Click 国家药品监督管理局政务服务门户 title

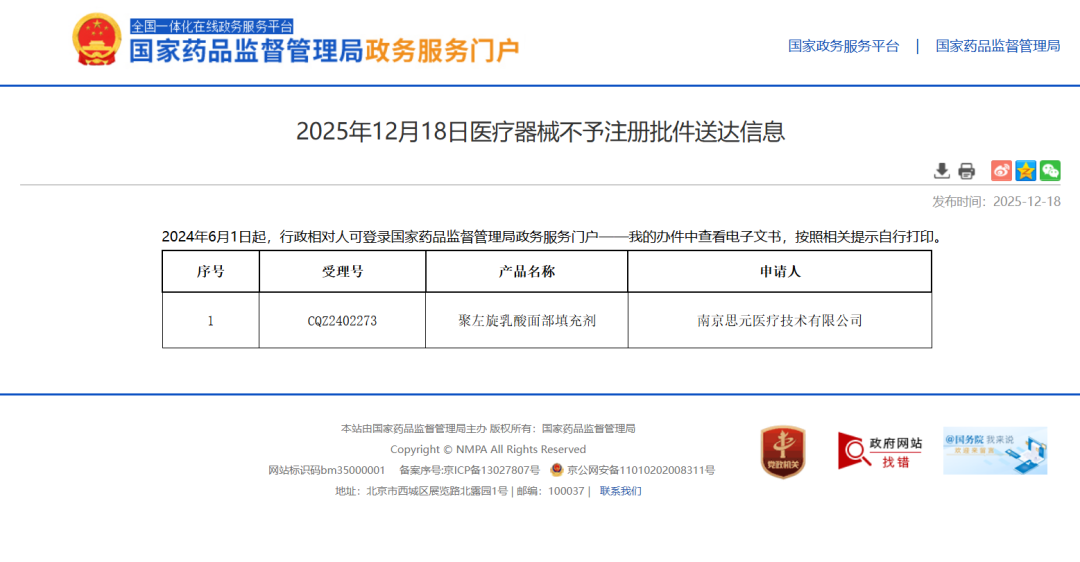tap(324, 51)
